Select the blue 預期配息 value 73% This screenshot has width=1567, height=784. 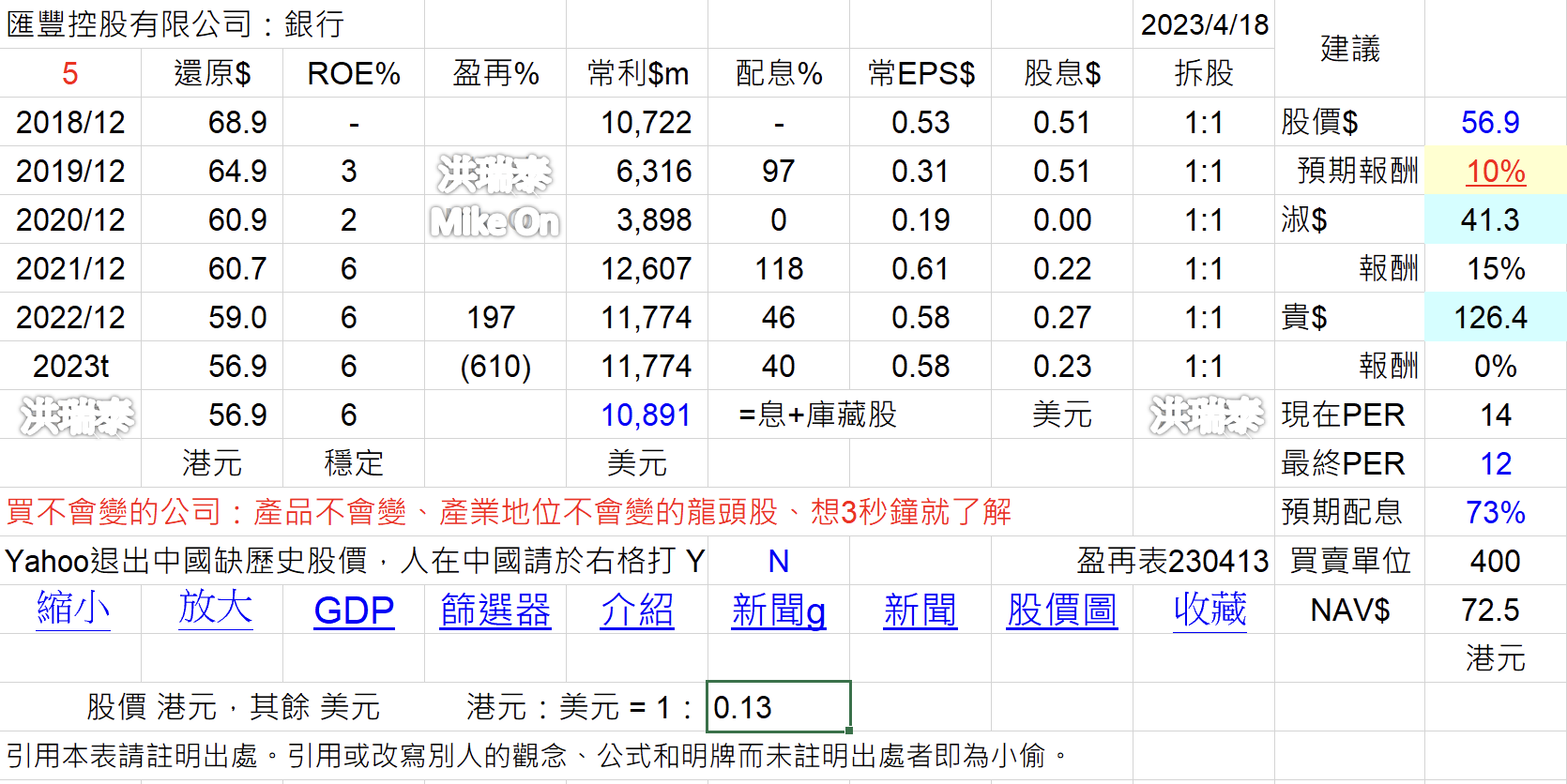click(x=1496, y=512)
